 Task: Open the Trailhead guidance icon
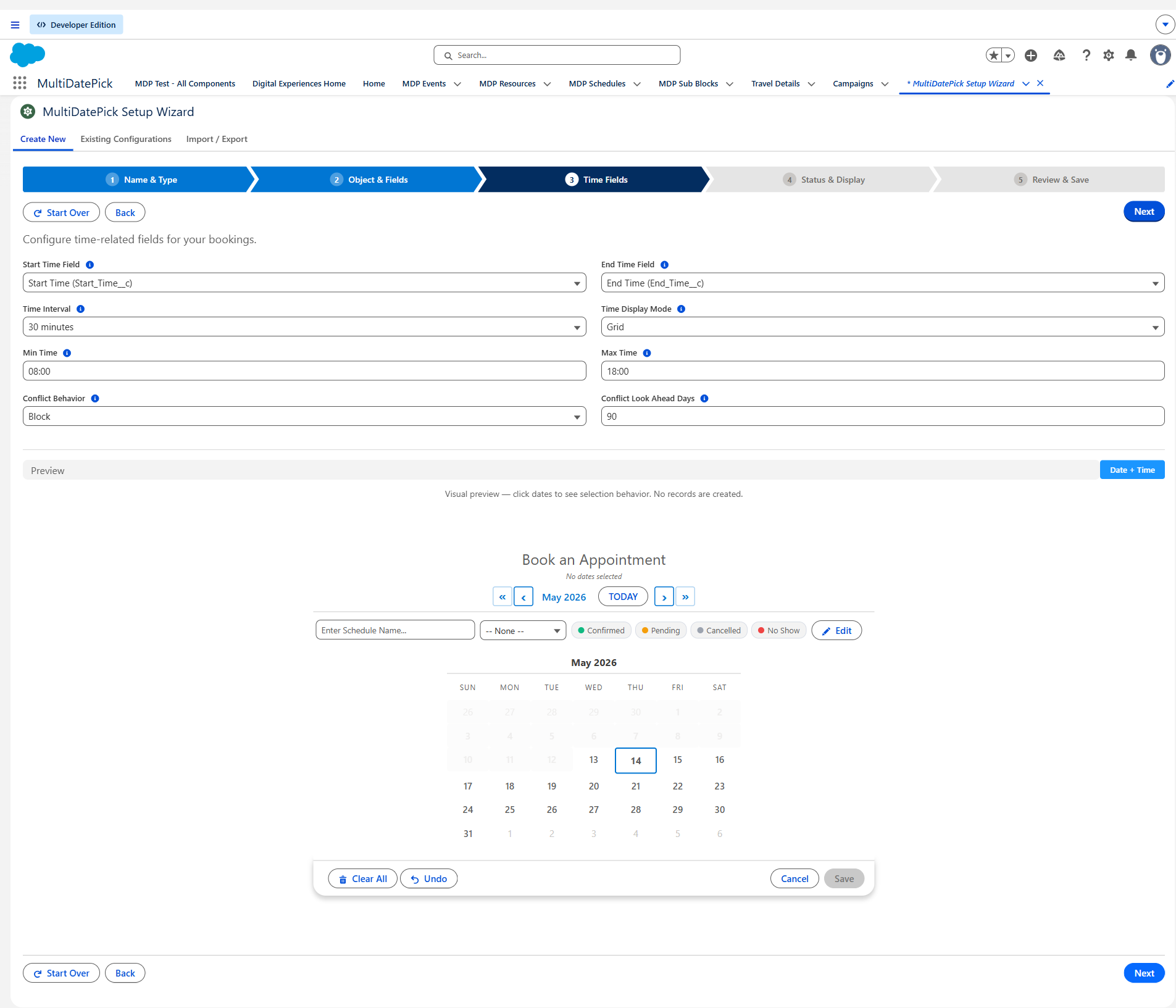tap(1059, 56)
